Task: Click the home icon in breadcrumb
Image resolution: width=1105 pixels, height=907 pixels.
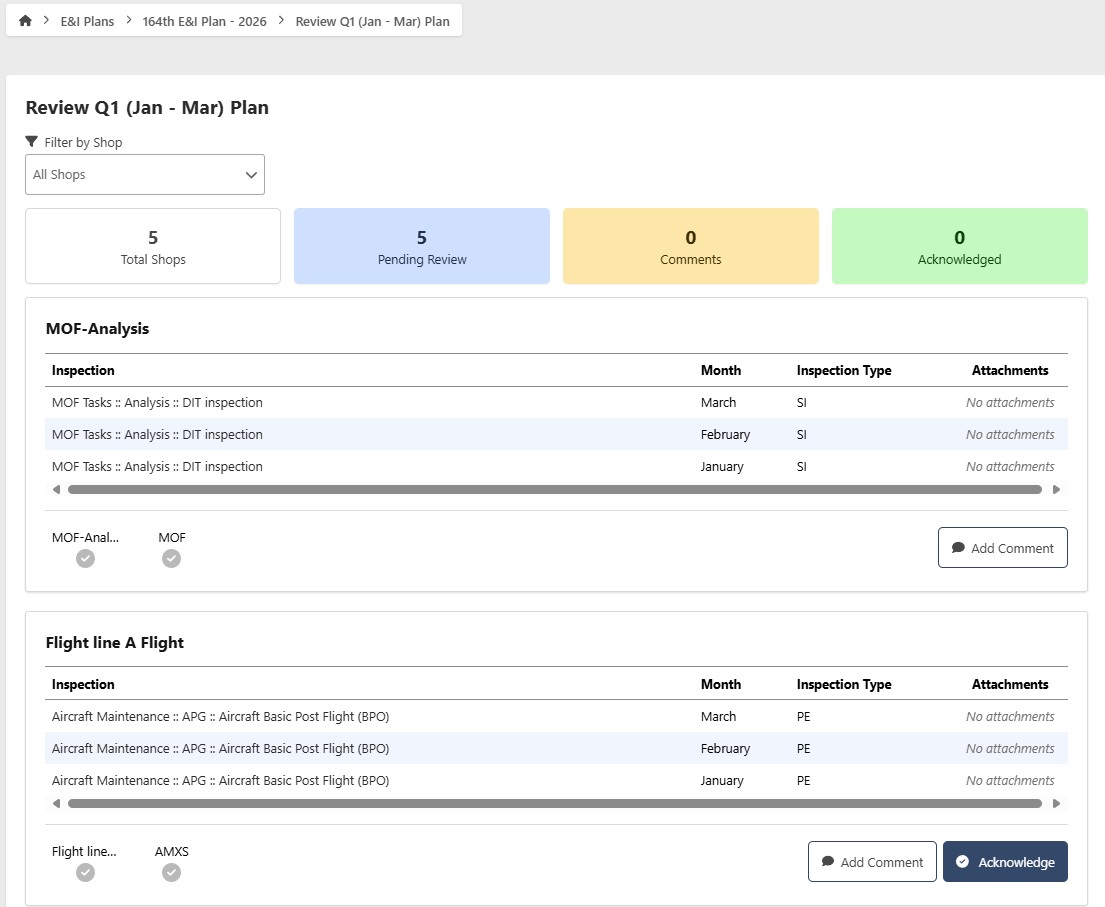Action: point(25,21)
